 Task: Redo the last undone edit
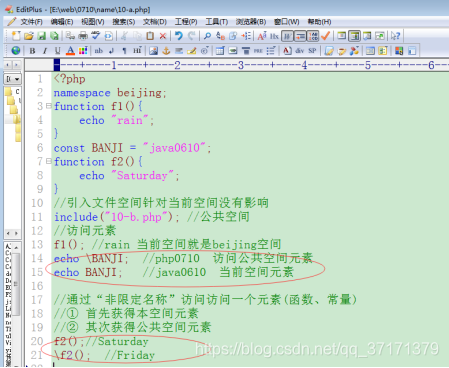pos(191,36)
